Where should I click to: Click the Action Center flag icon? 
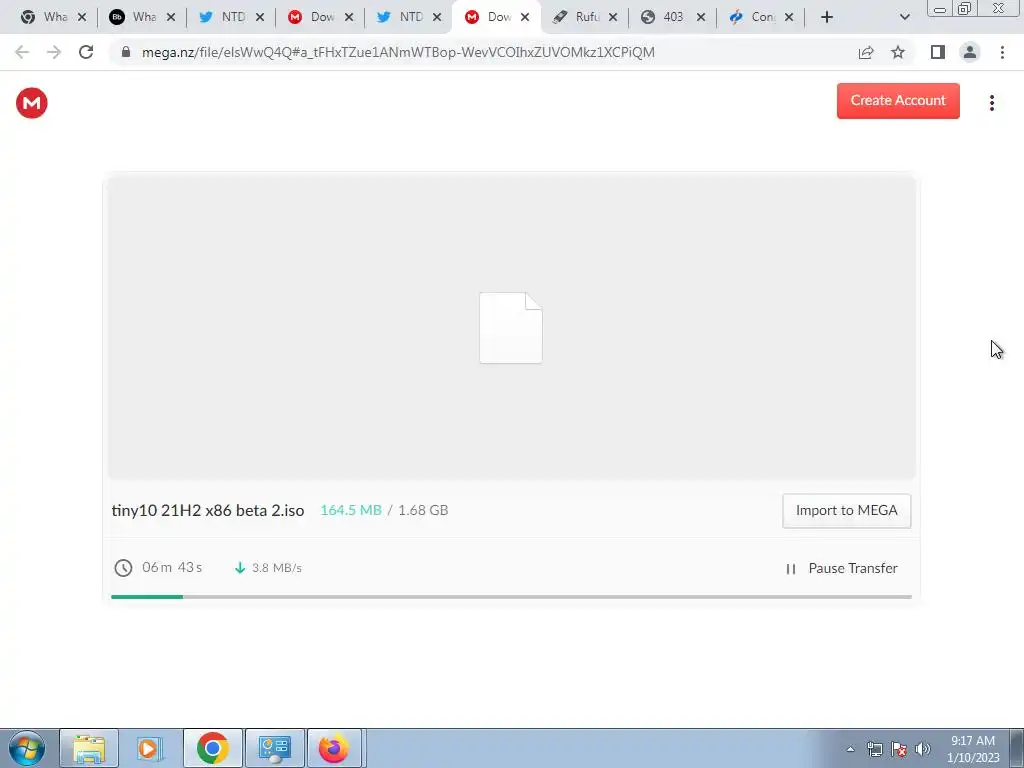click(899, 749)
